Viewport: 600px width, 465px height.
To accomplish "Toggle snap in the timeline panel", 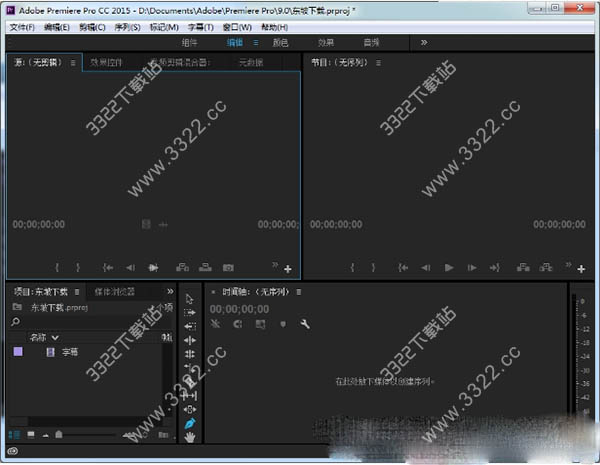I will point(237,324).
